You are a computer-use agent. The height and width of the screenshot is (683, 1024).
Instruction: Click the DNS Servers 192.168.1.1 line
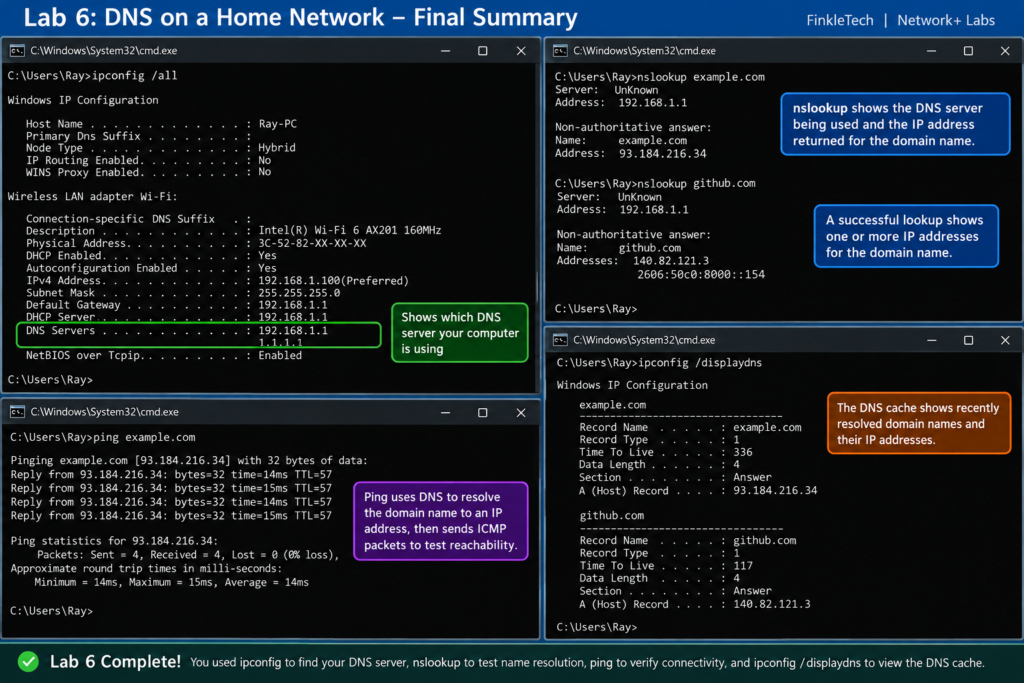click(x=176, y=331)
